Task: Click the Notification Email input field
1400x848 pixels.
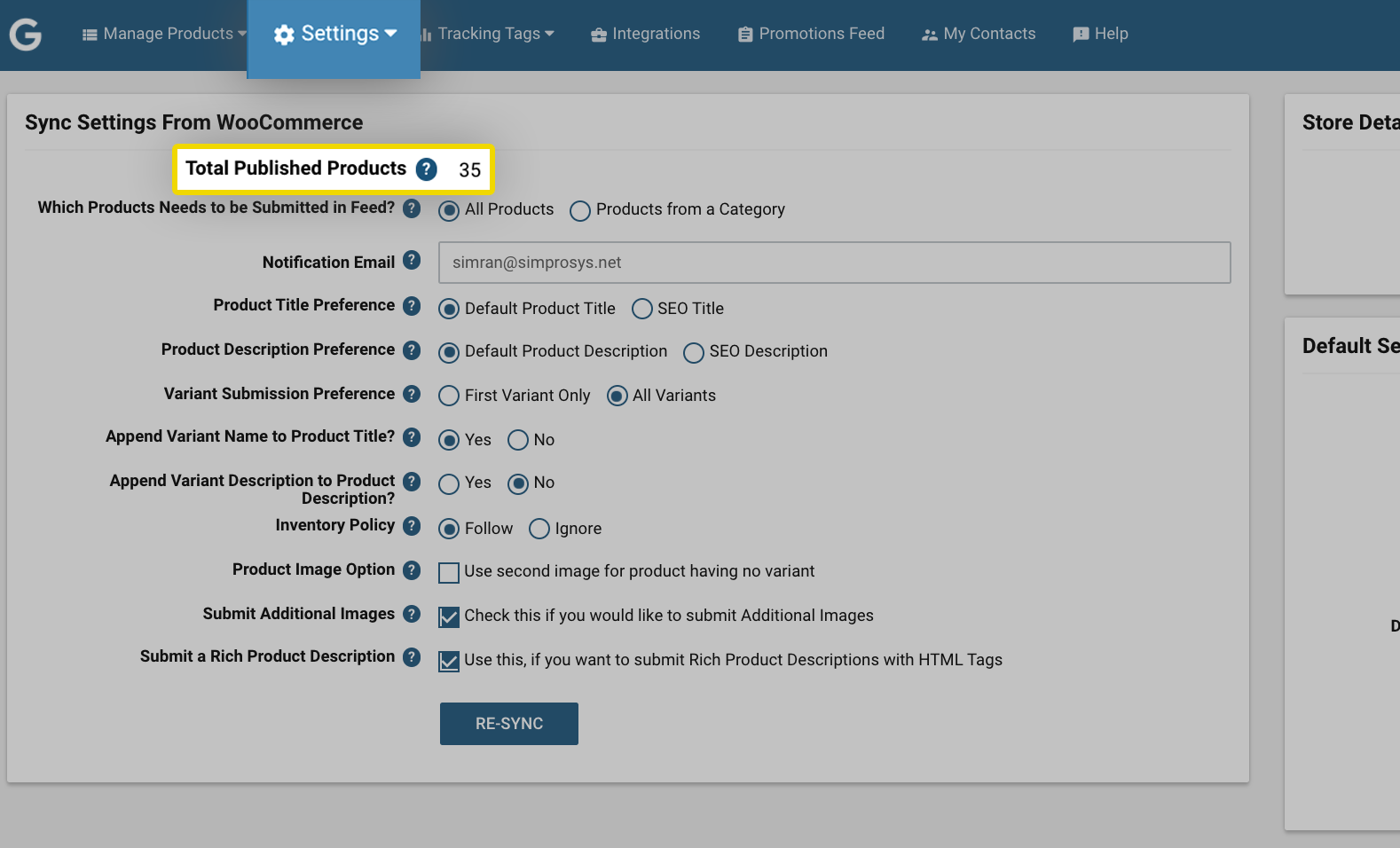Action: (x=835, y=263)
